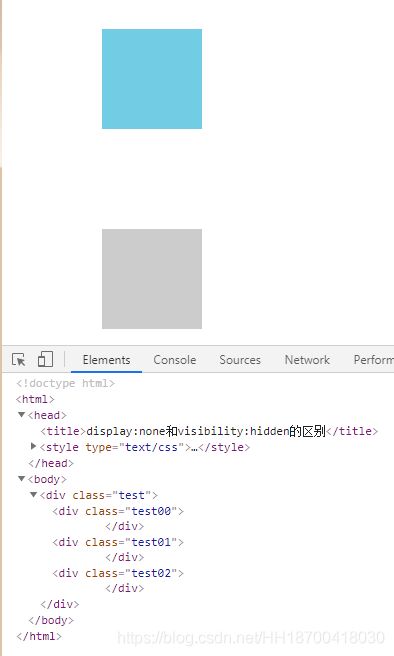394x656 pixels.
Task: Select the title element row
Action: coord(209,431)
